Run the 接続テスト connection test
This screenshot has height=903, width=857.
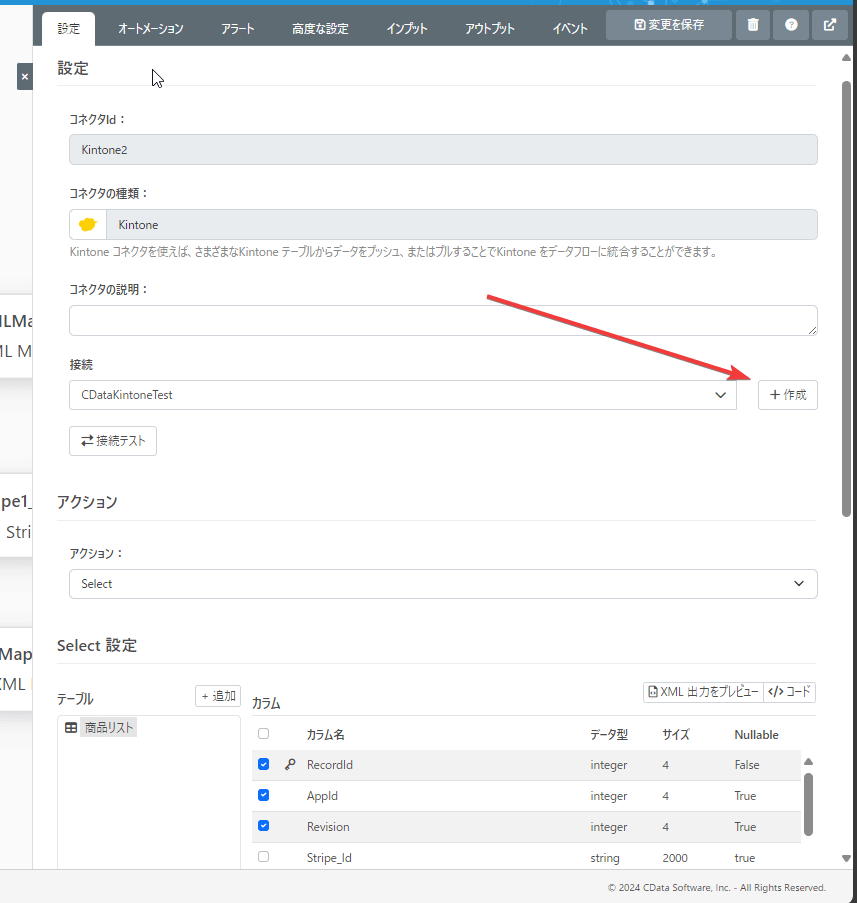[113, 441]
